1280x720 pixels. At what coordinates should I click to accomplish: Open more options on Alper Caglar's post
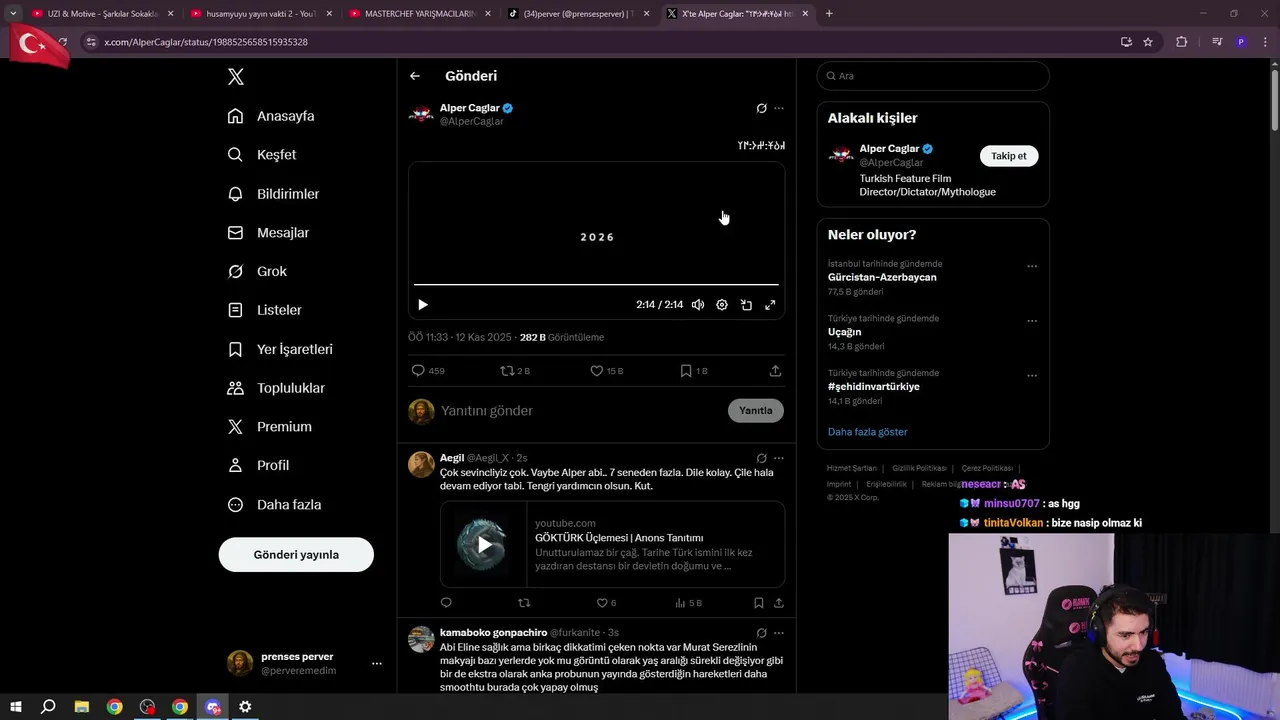(779, 108)
